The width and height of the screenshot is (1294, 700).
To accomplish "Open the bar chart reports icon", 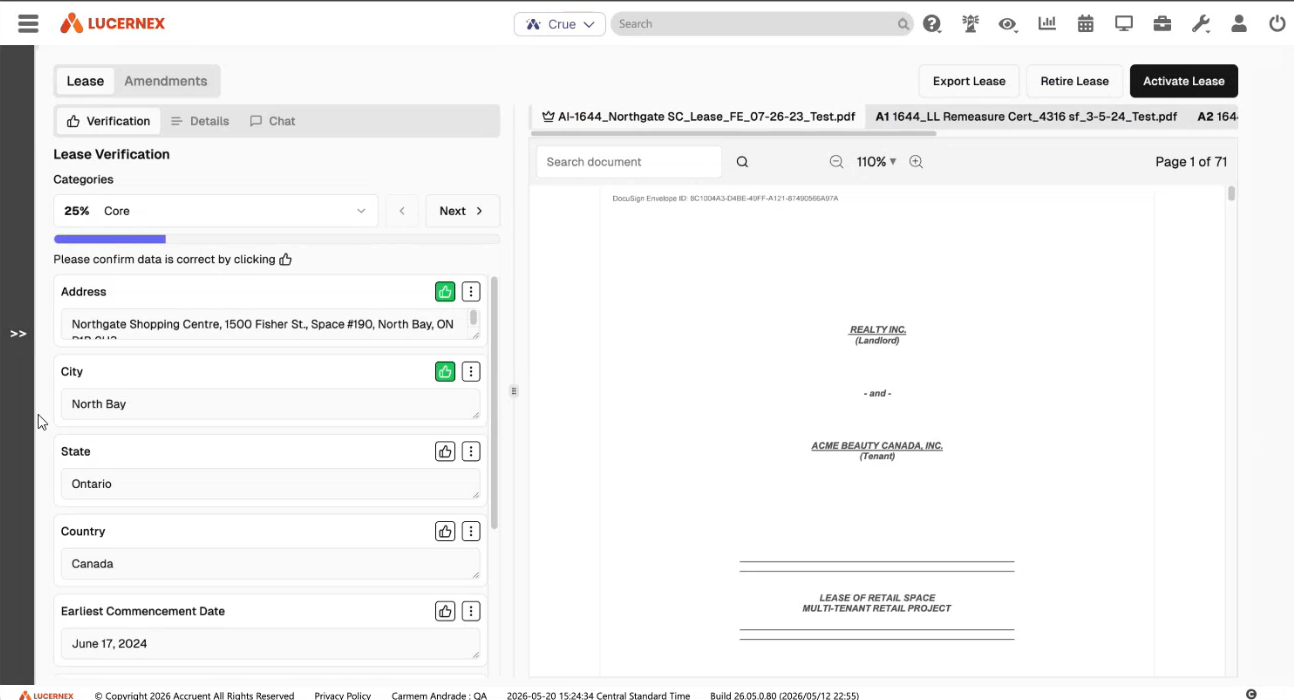I will (x=1047, y=24).
